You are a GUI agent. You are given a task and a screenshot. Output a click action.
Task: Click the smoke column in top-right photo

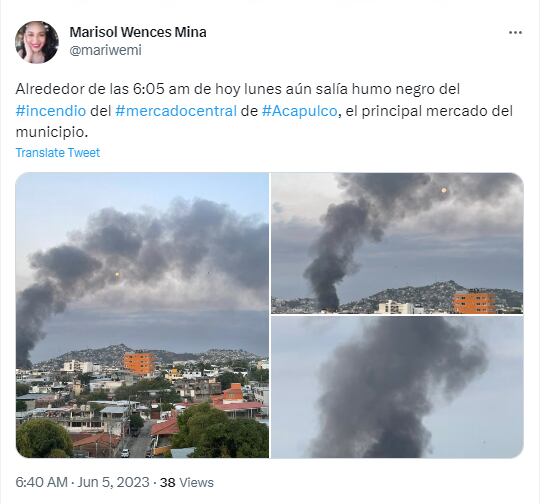[336, 255]
